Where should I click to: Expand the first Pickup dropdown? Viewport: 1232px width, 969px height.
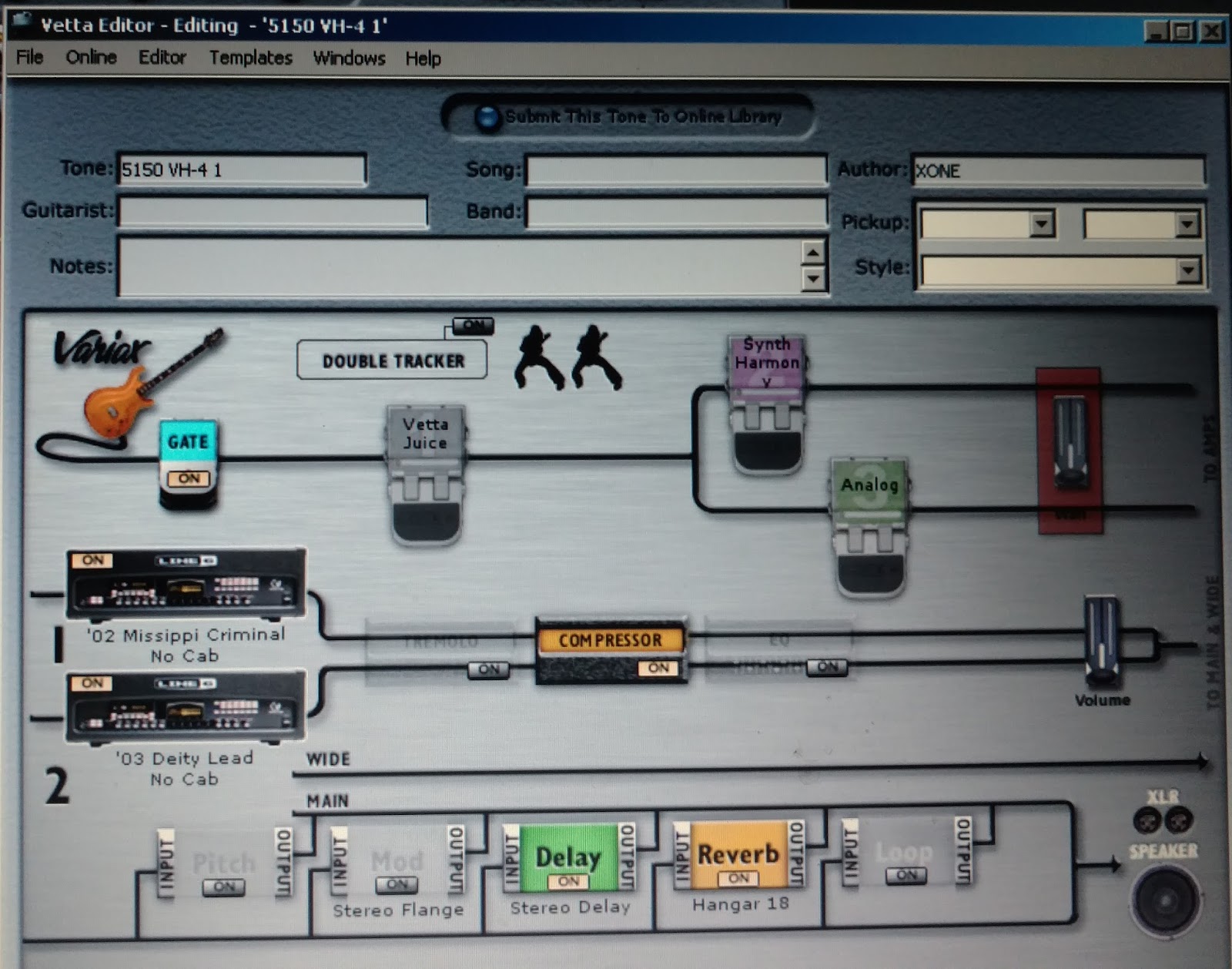[1042, 224]
